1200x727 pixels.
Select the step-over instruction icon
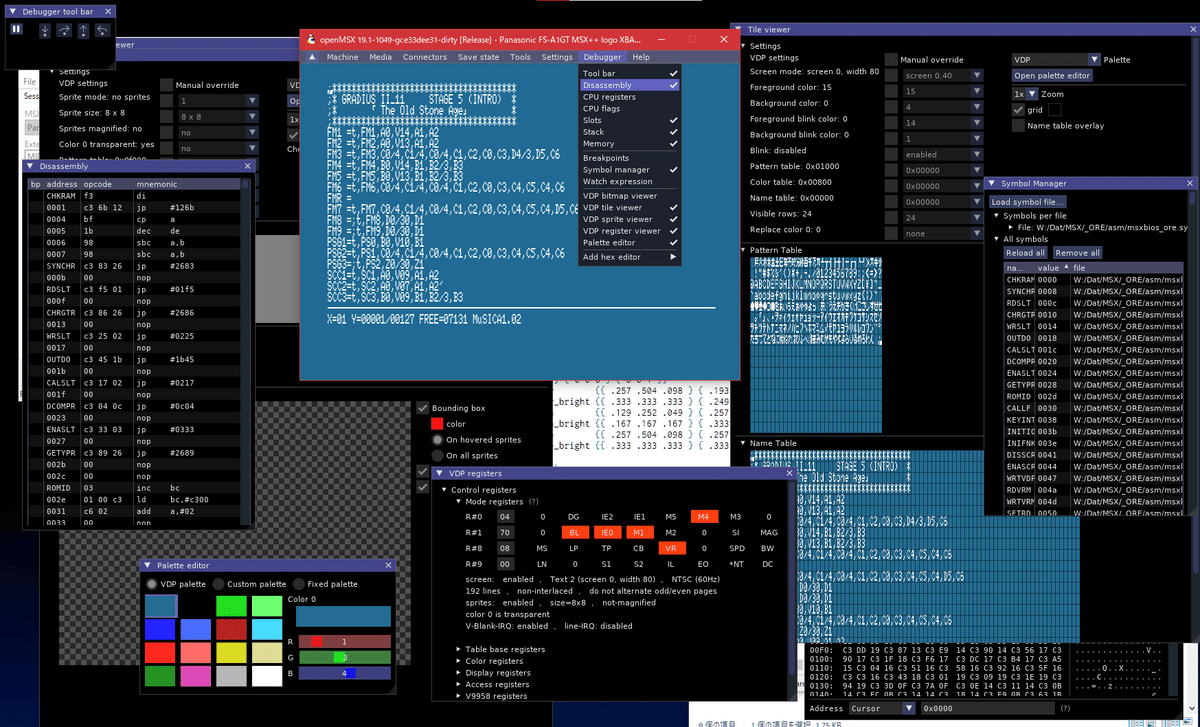point(64,30)
